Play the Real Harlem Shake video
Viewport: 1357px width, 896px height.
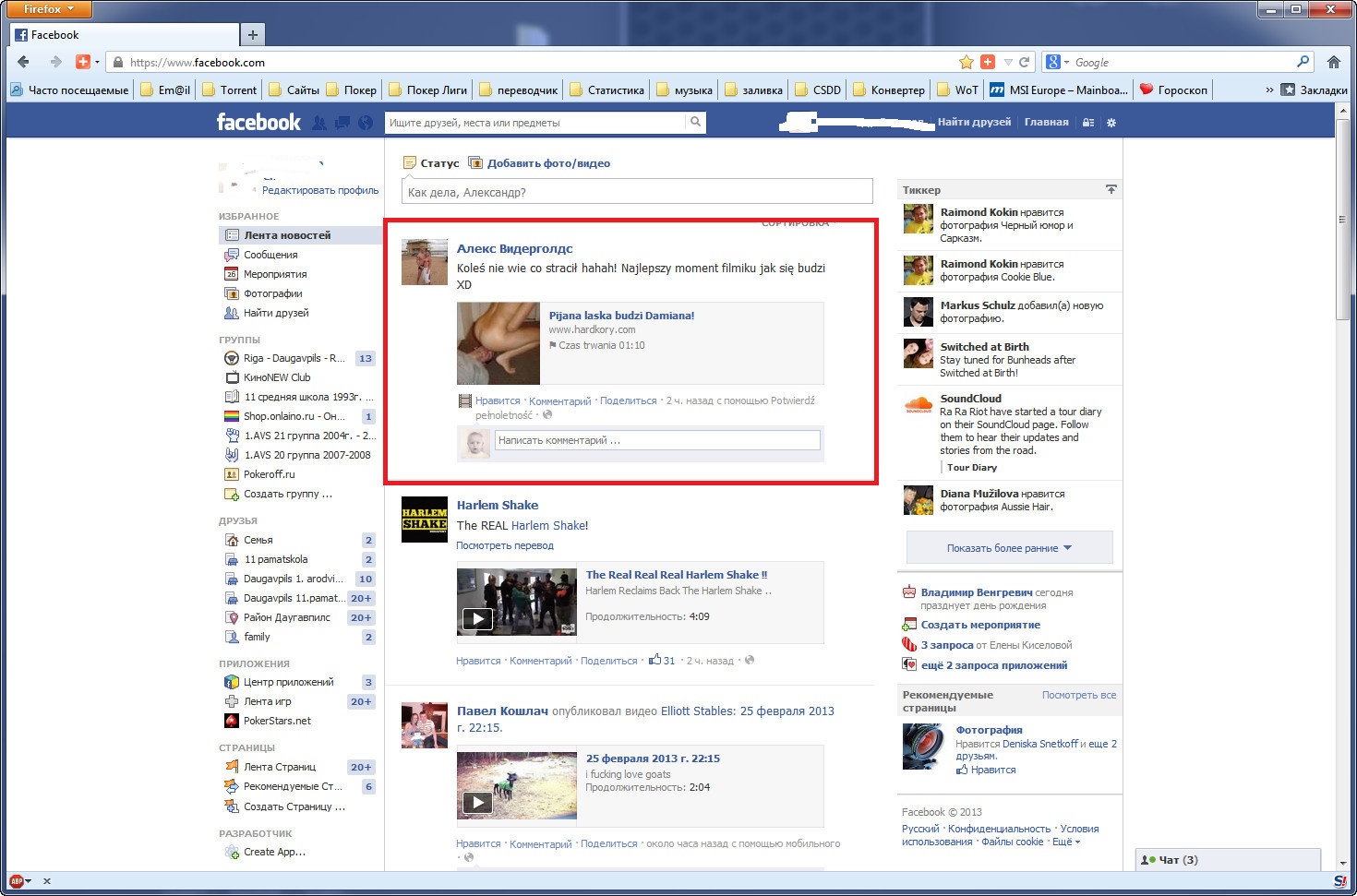coord(476,619)
